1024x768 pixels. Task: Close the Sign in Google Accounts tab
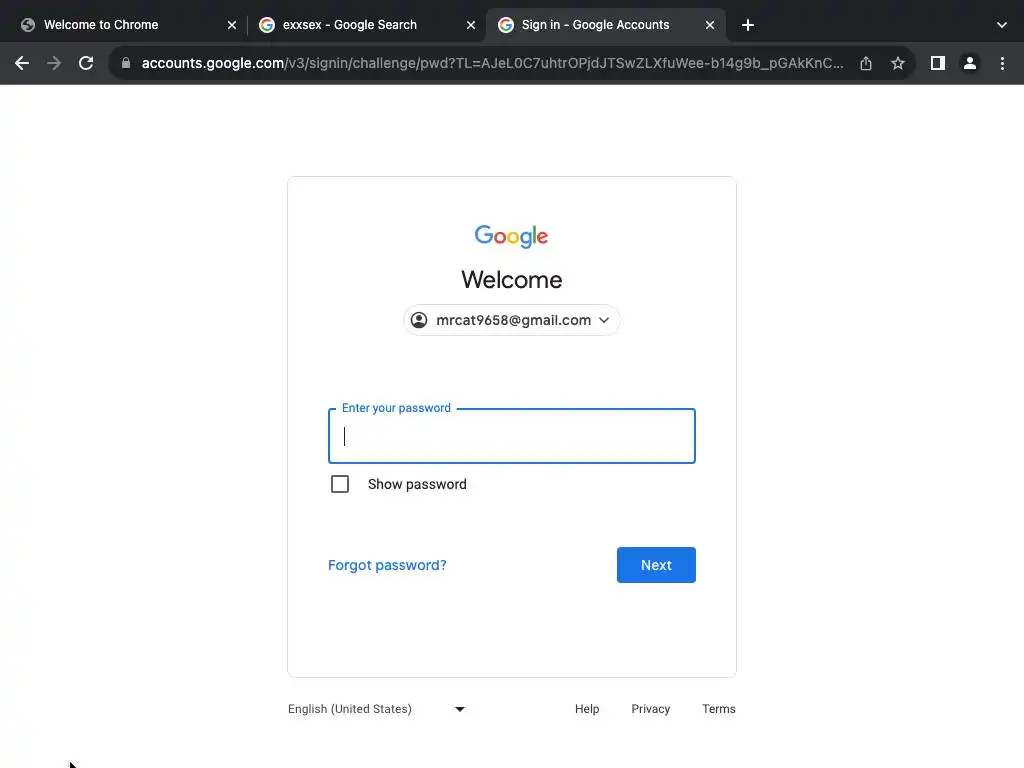710,25
